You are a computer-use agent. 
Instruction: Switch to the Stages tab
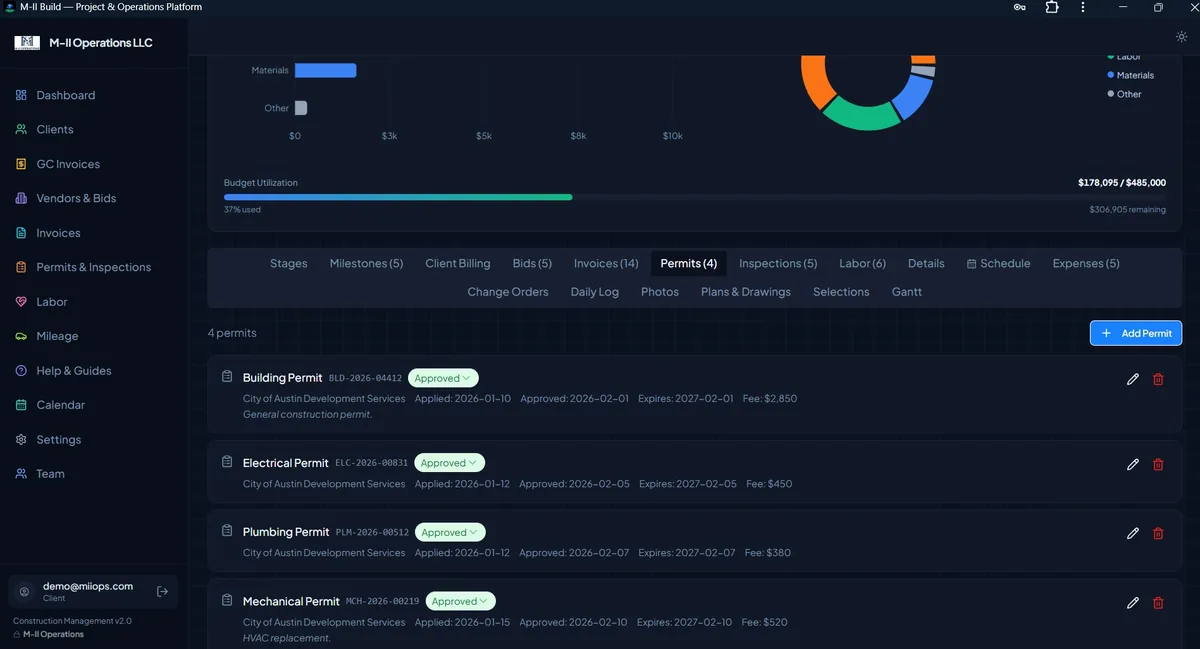point(289,263)
